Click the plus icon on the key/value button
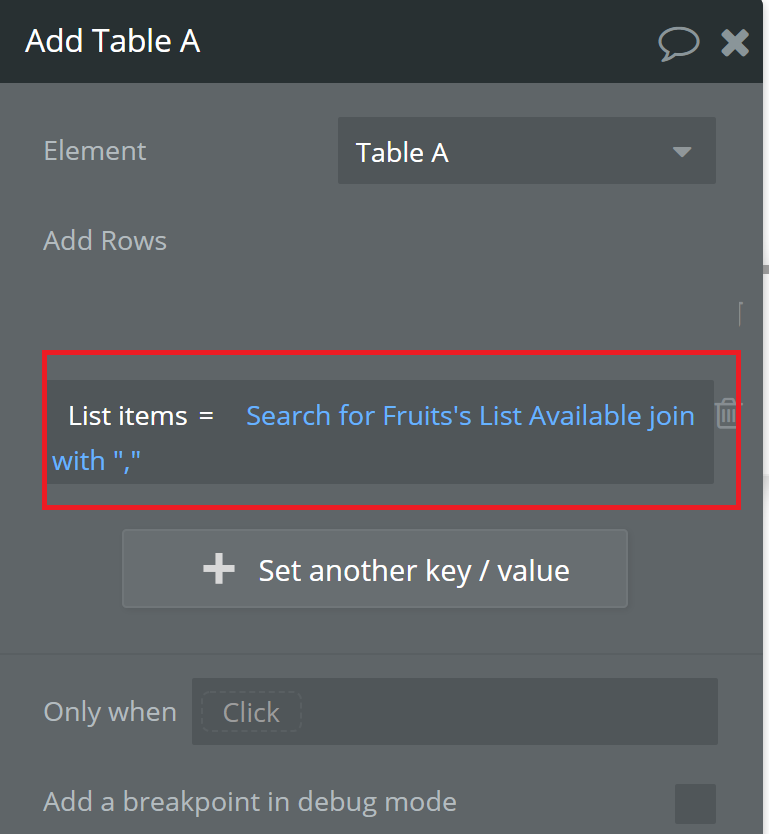Image resolution: width=769 pixels, height=834 pixels. 219,569
